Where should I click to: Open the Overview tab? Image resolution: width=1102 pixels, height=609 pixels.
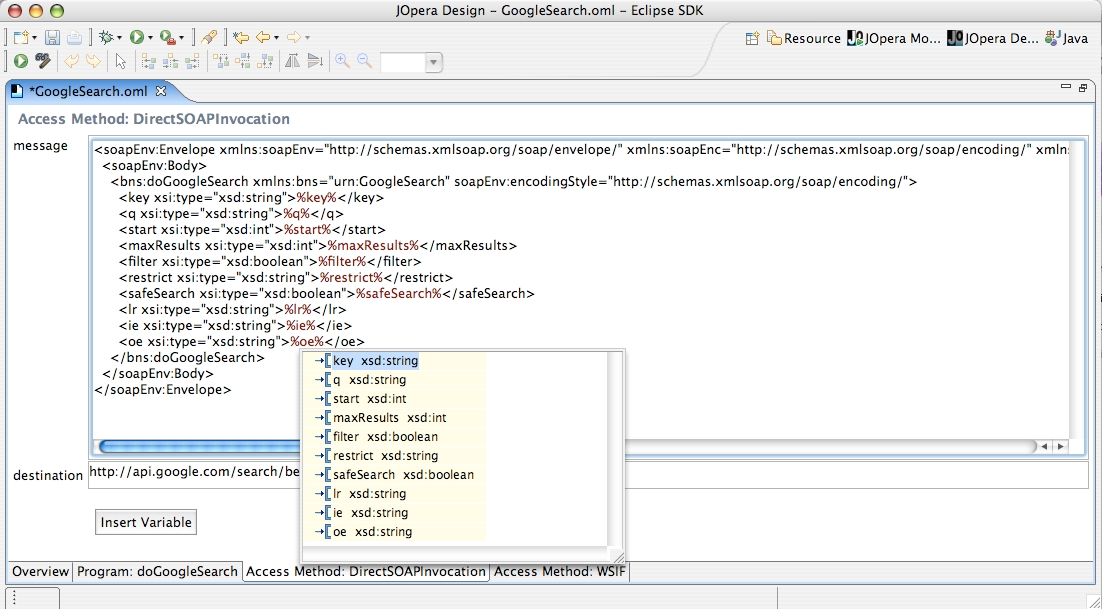pos(40,571)
